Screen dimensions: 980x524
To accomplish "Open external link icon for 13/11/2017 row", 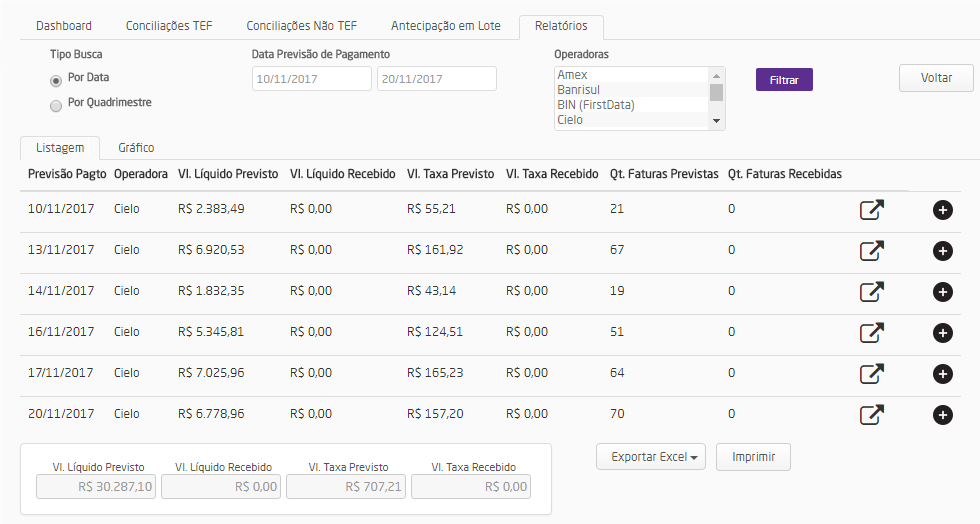I will point(872,251).
